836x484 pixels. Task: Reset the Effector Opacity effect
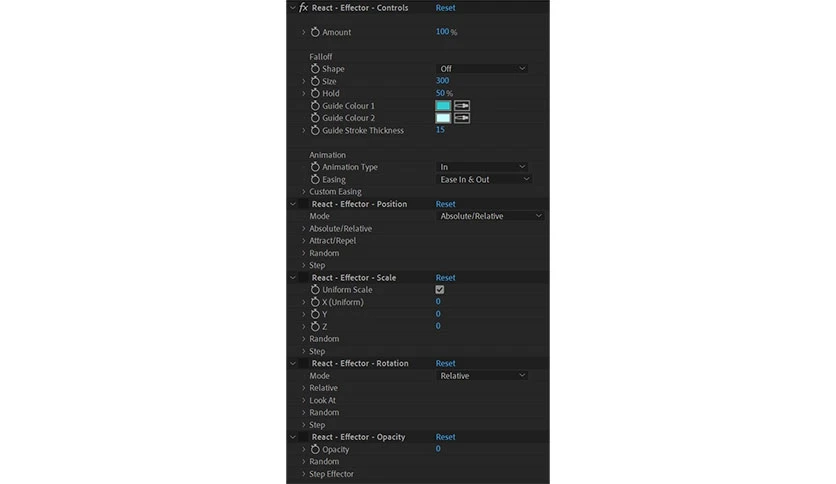446,437
